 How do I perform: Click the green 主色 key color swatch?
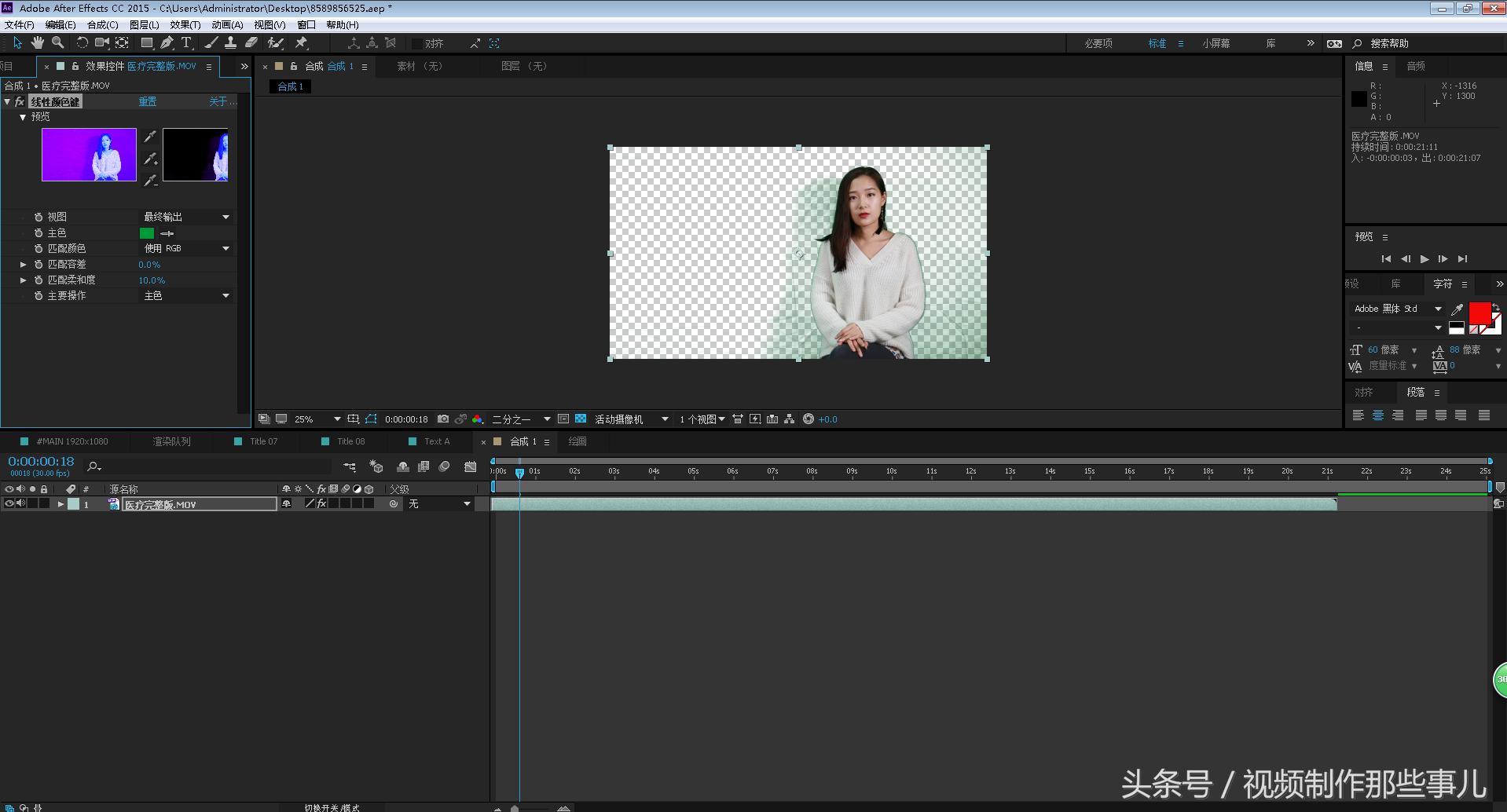[x=147, y=233]
